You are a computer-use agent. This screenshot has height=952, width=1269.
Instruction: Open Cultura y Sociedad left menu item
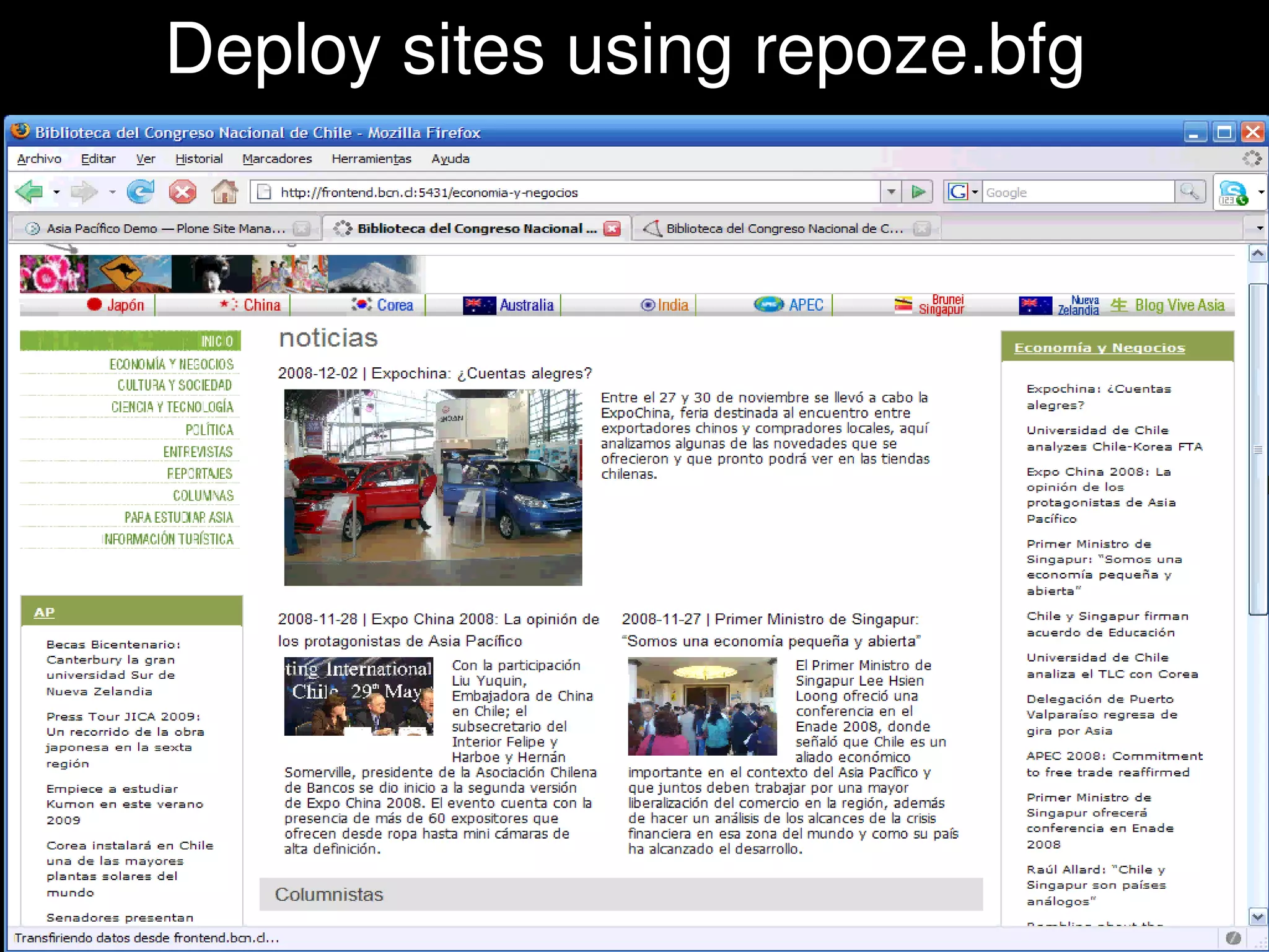[175, 385]
